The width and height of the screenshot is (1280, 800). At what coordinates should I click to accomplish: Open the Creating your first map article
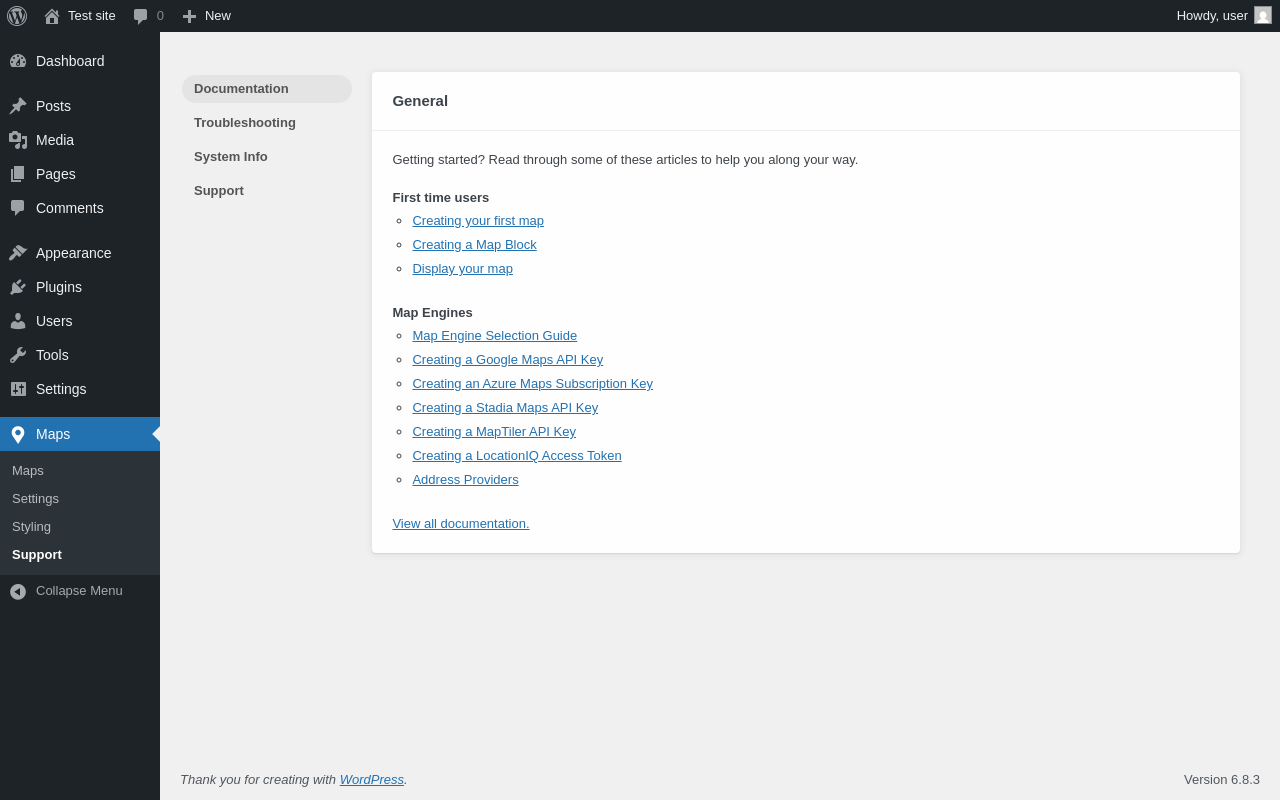(478, 221)
